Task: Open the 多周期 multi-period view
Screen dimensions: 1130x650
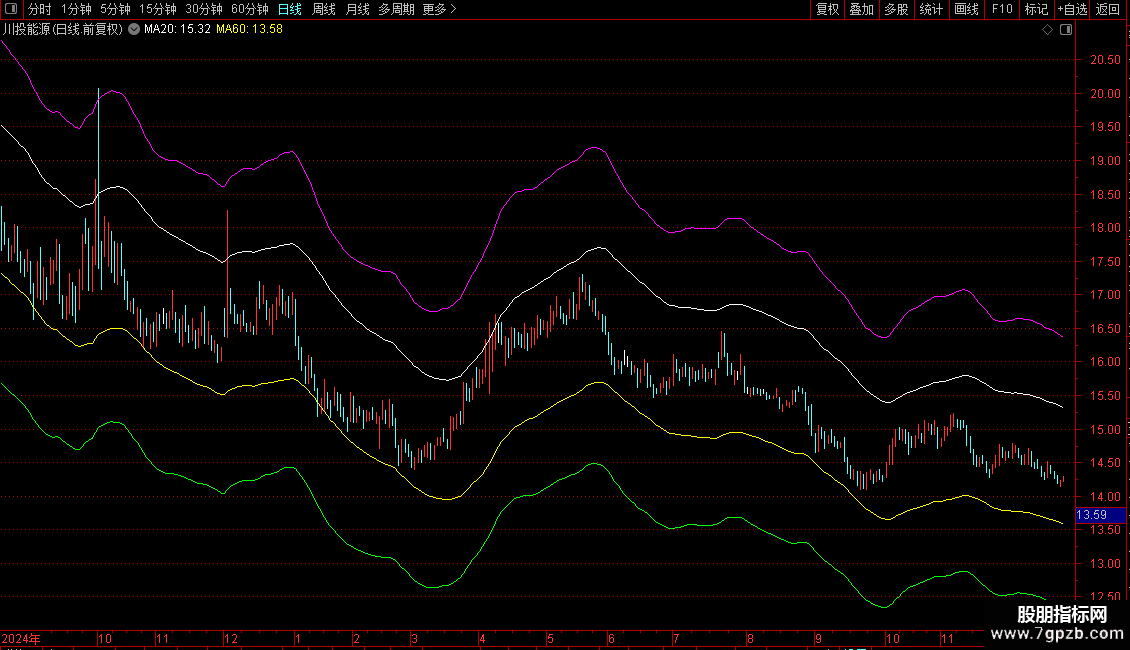Action: [x=396, y=9]
